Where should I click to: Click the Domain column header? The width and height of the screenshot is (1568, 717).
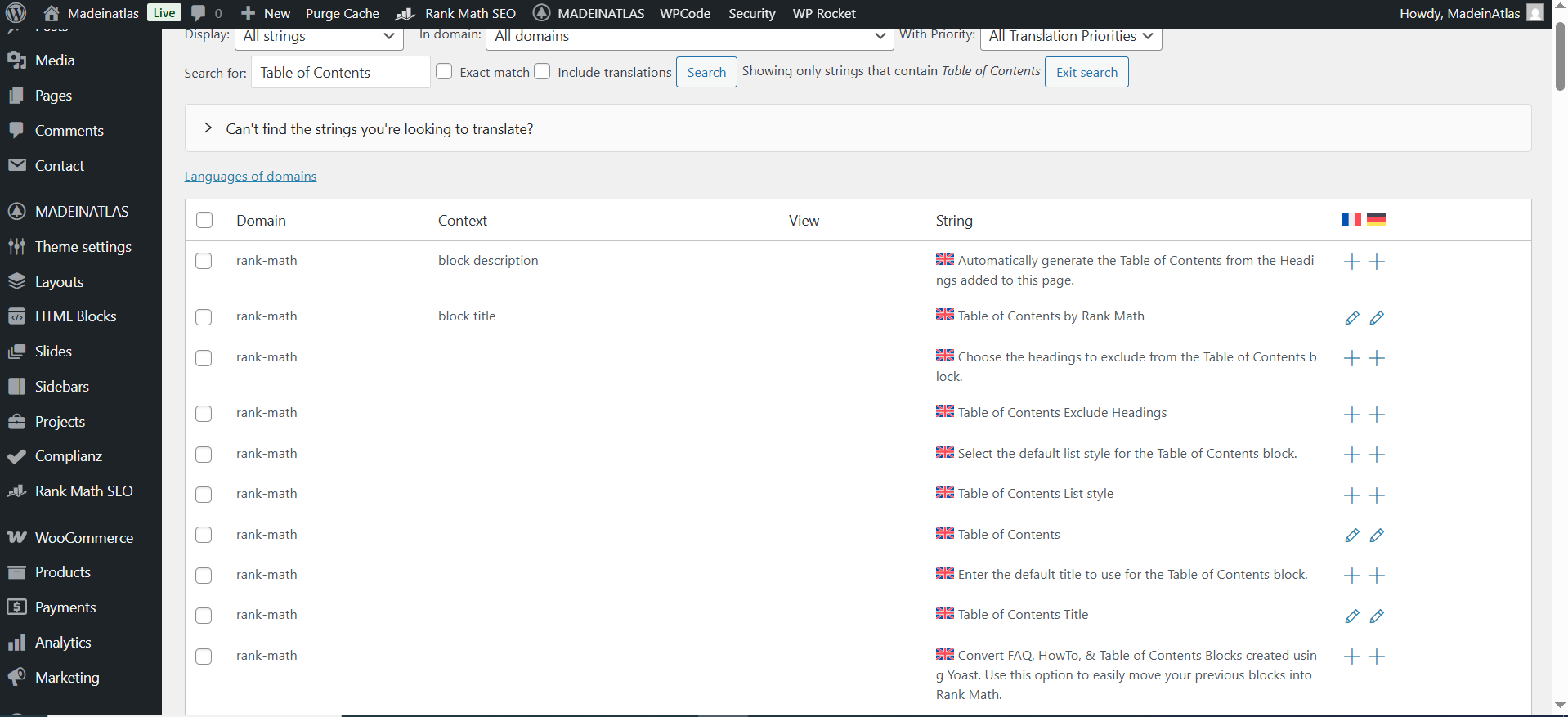(261, 220)
